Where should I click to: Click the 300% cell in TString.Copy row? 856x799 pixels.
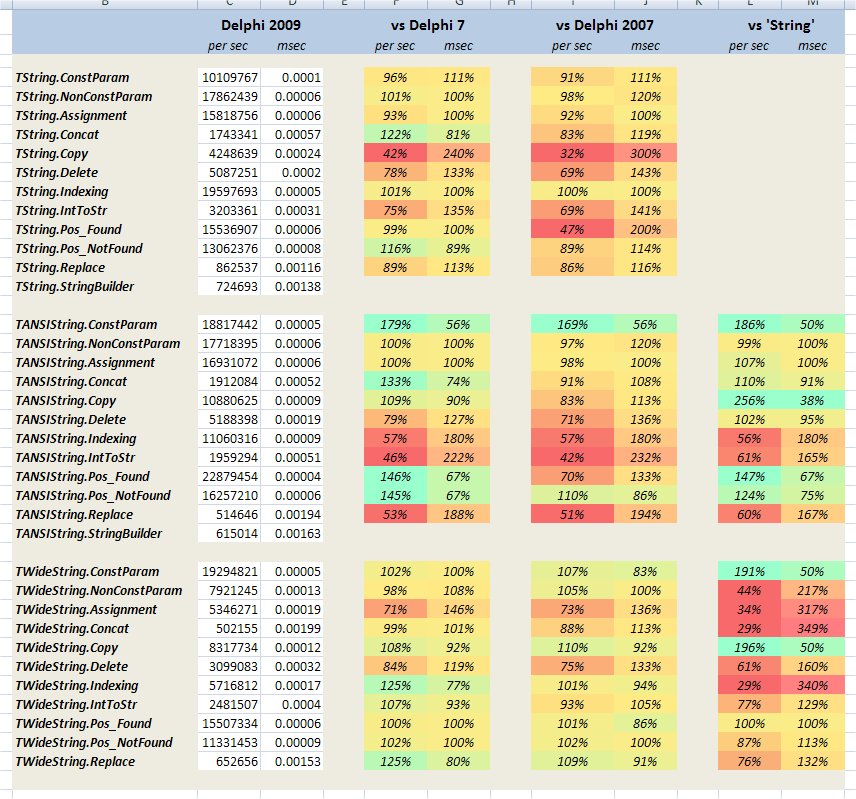[645, 153]
